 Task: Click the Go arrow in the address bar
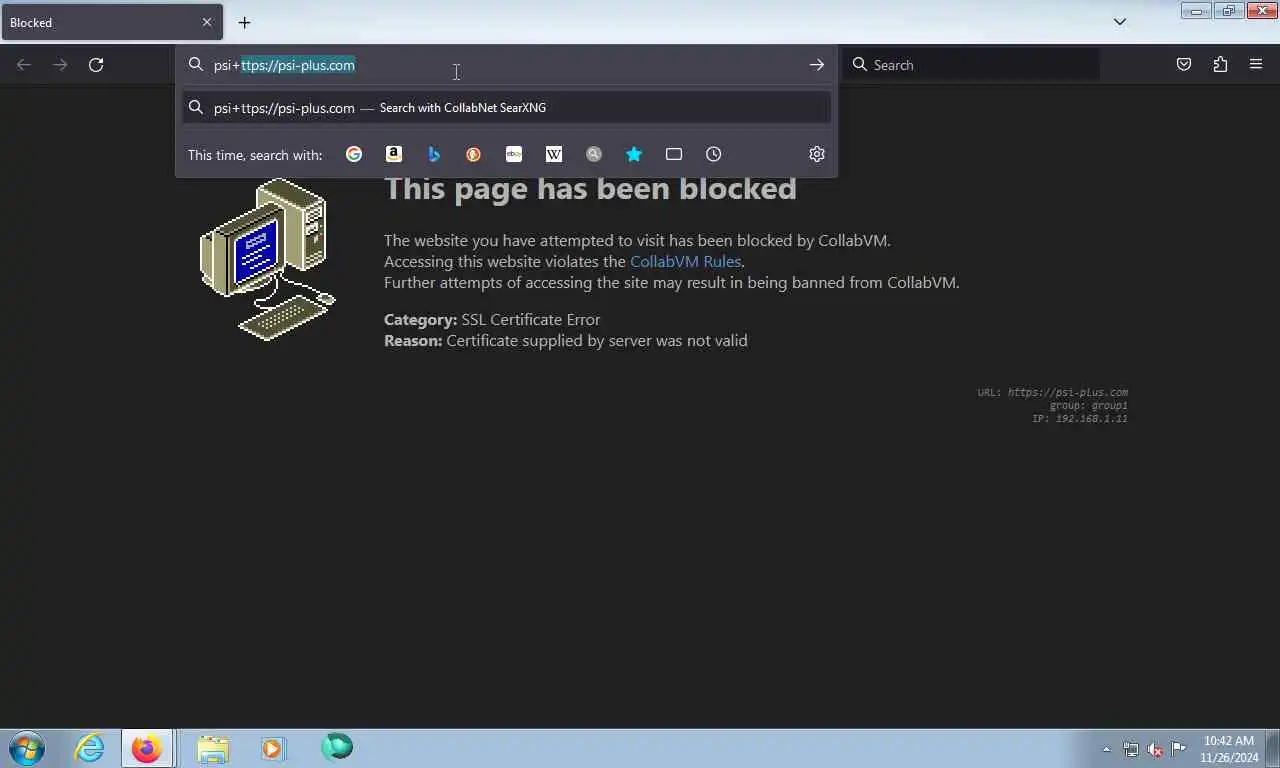coord(817,65)
